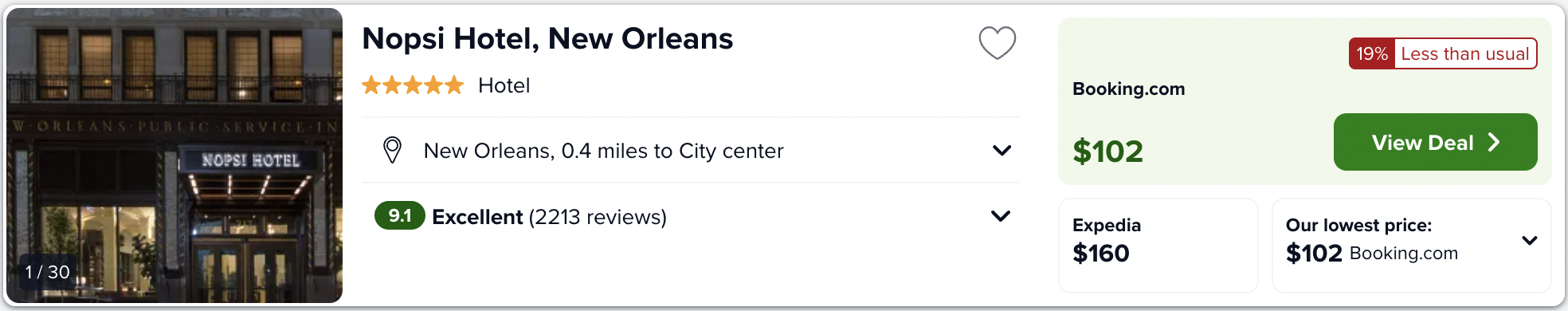Select the Expedia $160 offer
Screen dimensions: 1568x311
pyautogui.click(x=1158, y=246)
